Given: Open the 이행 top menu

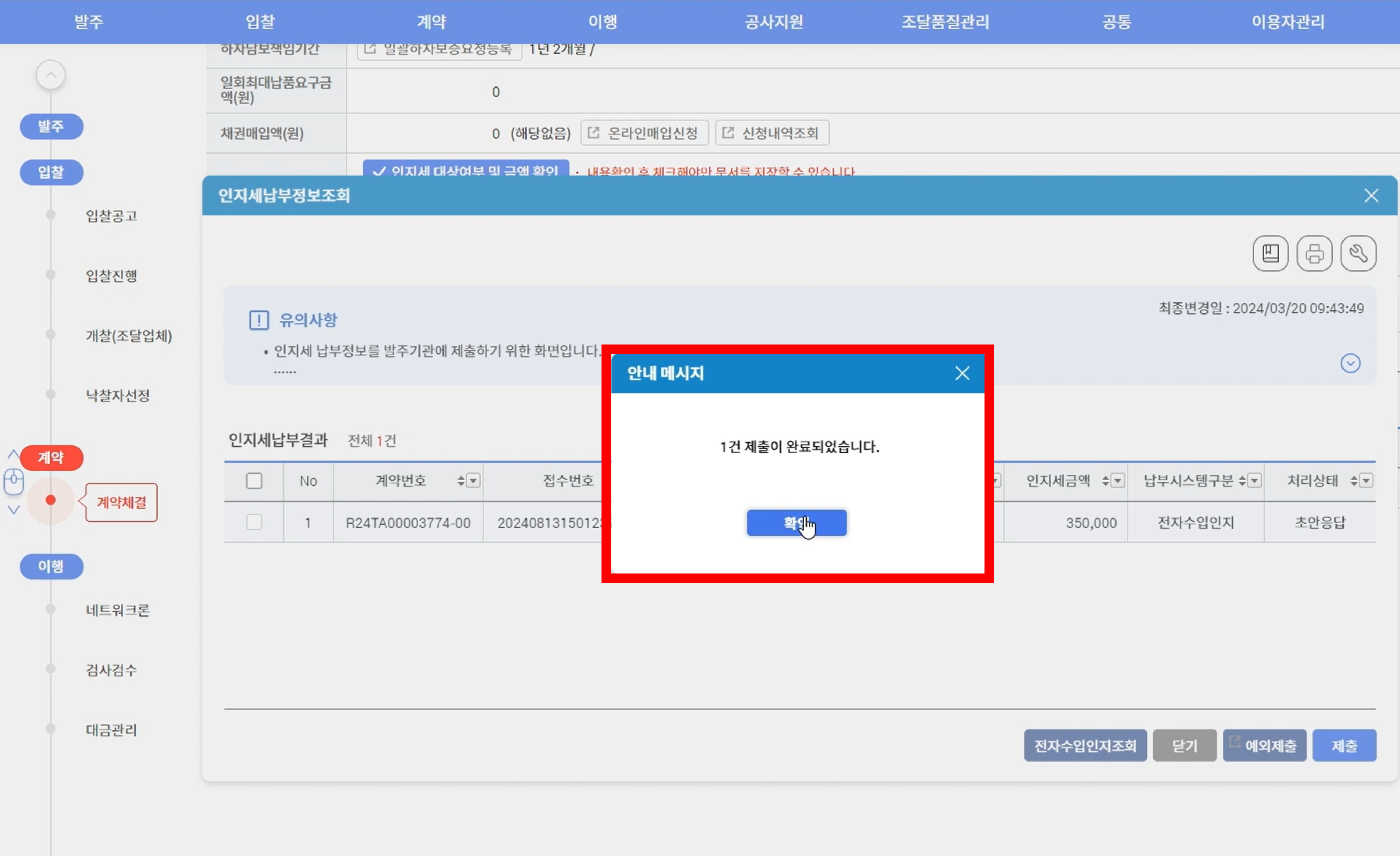Looking at the screenshot, I should [603, 22].
